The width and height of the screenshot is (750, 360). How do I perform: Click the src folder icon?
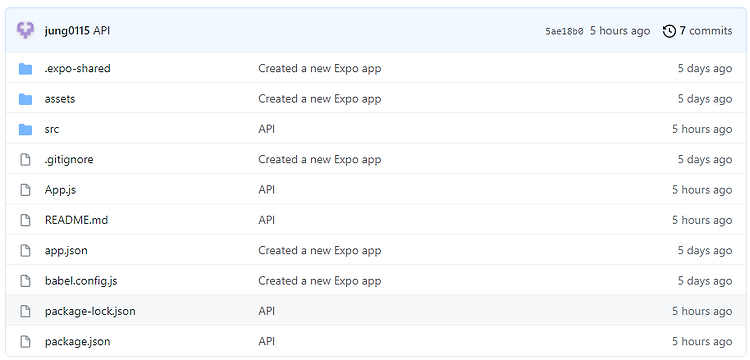click(25, 130)
